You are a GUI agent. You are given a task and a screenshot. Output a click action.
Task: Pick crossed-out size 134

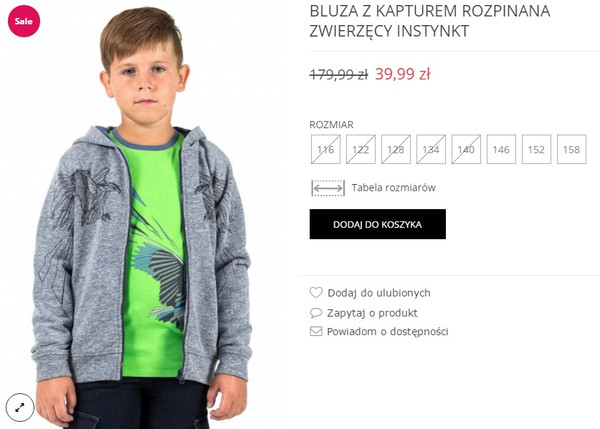[x=431, y=149]
